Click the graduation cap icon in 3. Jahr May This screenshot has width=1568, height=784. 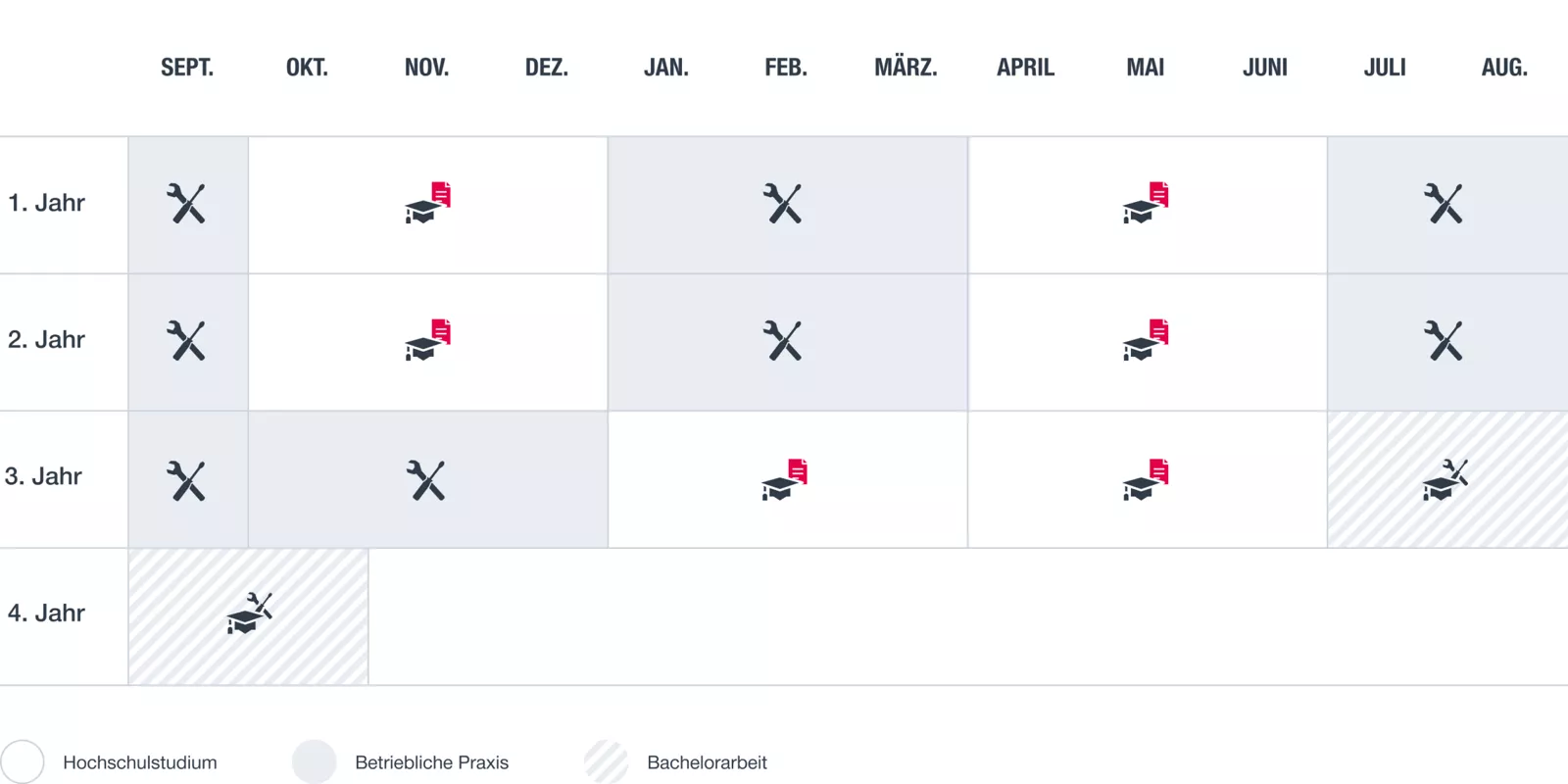click(x=1146, y=479)
